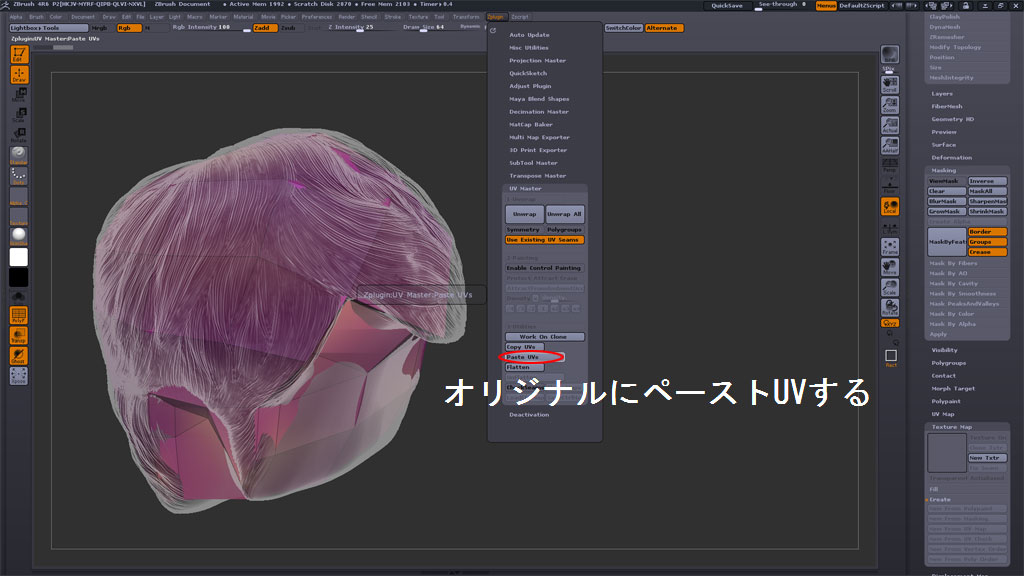
Task: Click the Scroll canvas icon
Action: coord(889,85)
